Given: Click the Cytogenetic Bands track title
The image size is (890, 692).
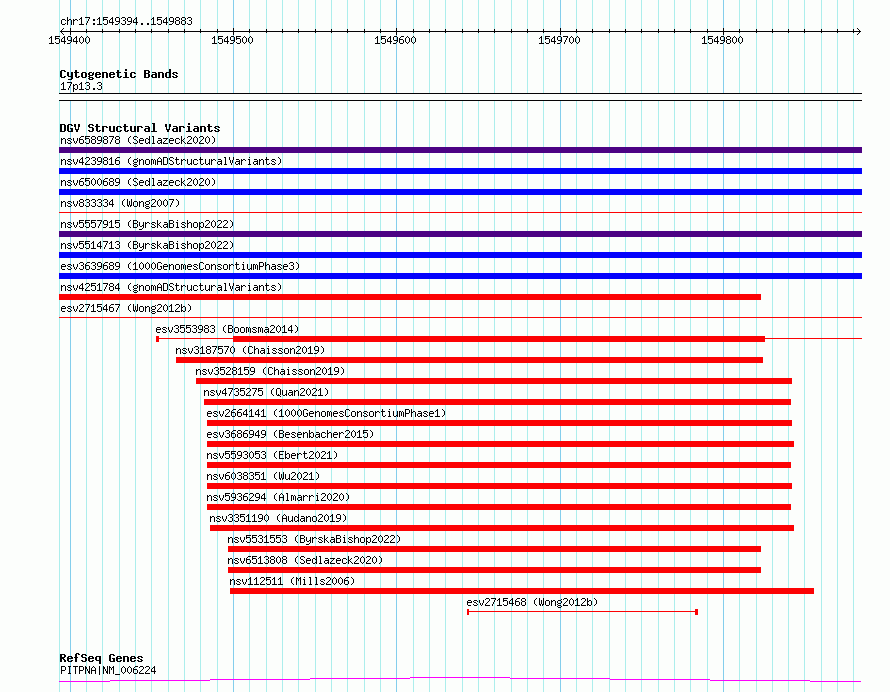Looking at the screenshot, I should coord(119,74).
